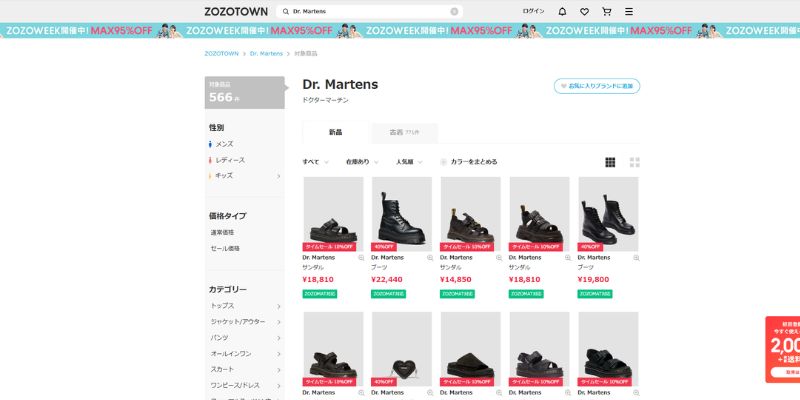Filter by レディース gender
This screenshot has width=800, height=400.
[x=230, y=160]
